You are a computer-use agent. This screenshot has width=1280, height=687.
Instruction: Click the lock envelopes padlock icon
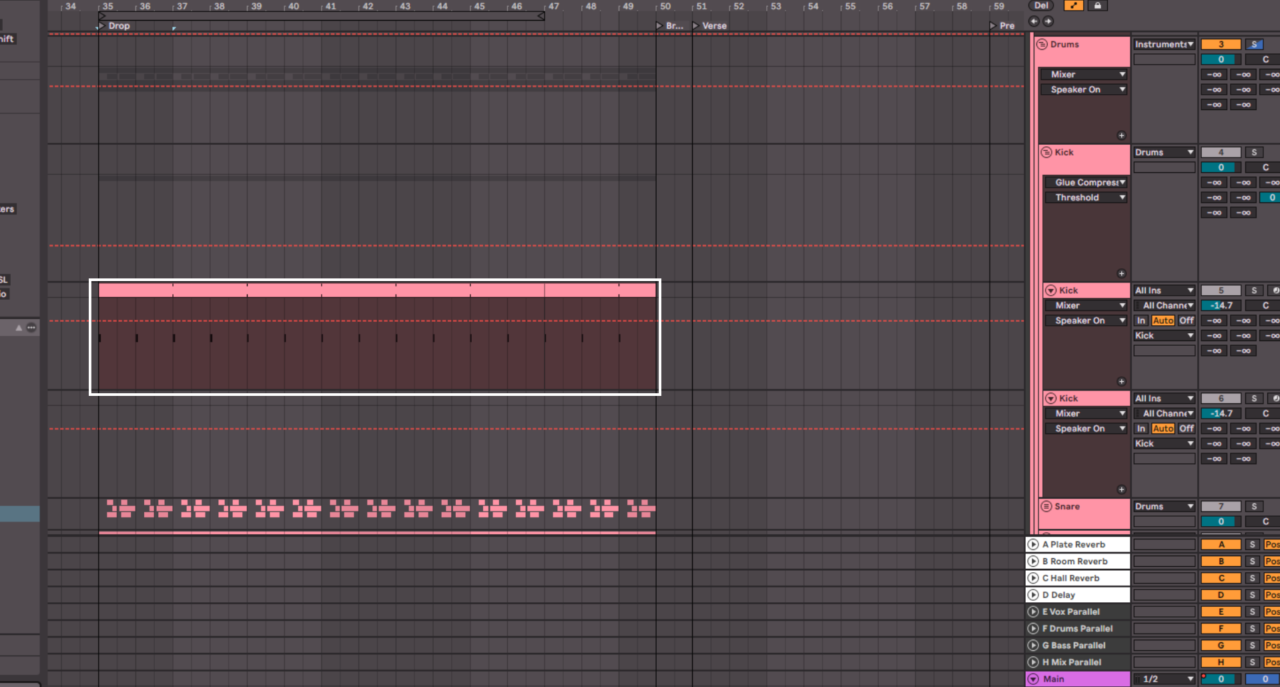1098,5
